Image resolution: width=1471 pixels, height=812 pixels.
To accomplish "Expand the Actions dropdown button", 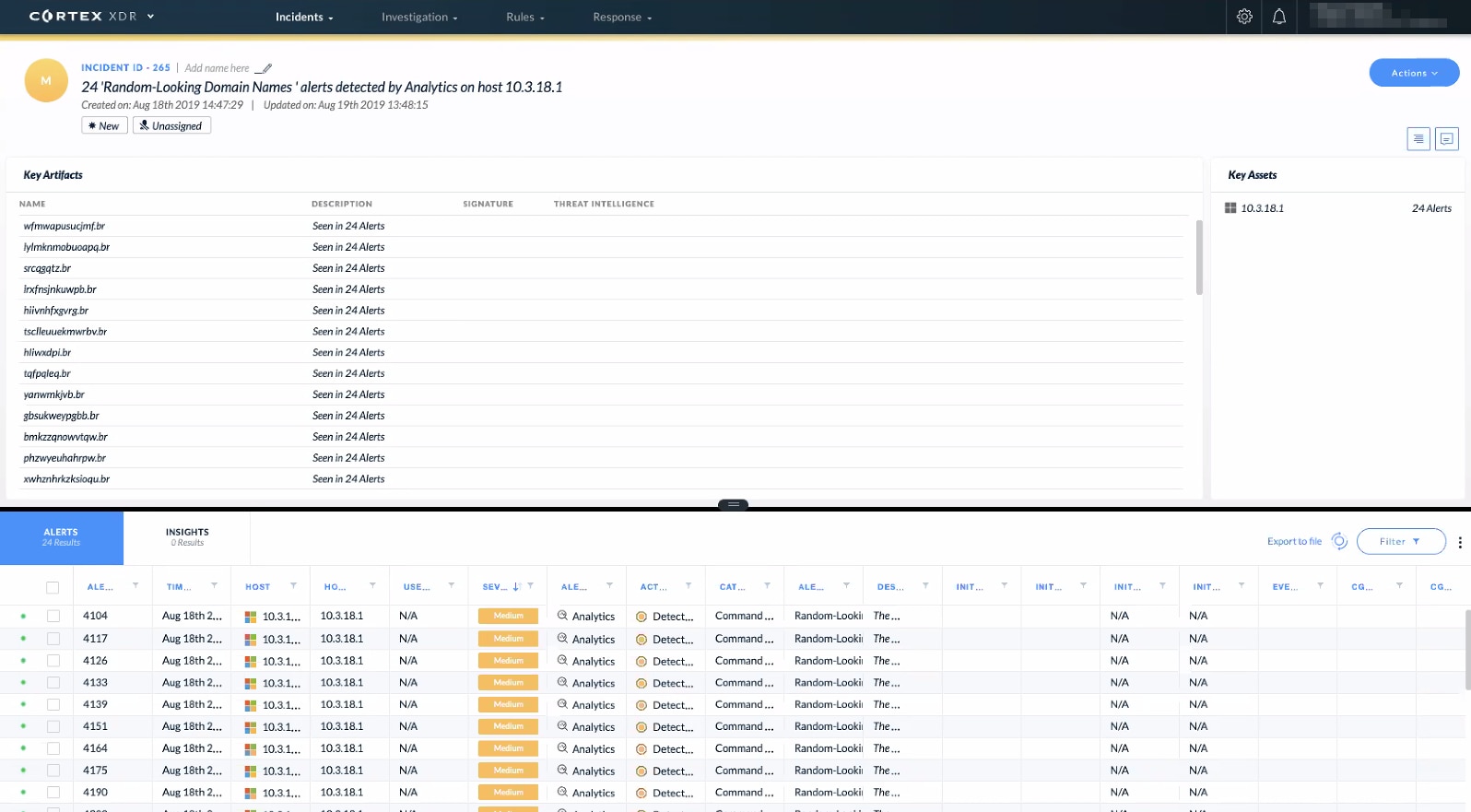I will (x=1414, y=73).
